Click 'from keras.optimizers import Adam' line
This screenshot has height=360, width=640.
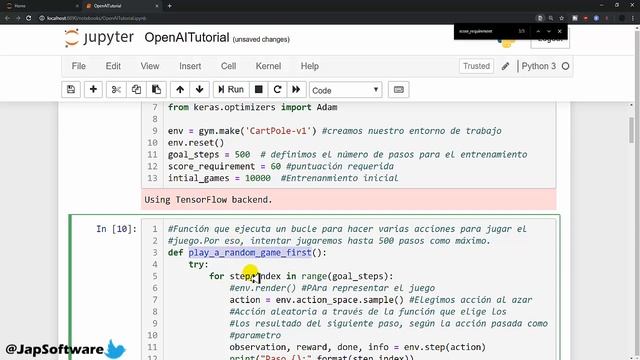[253, 107]
